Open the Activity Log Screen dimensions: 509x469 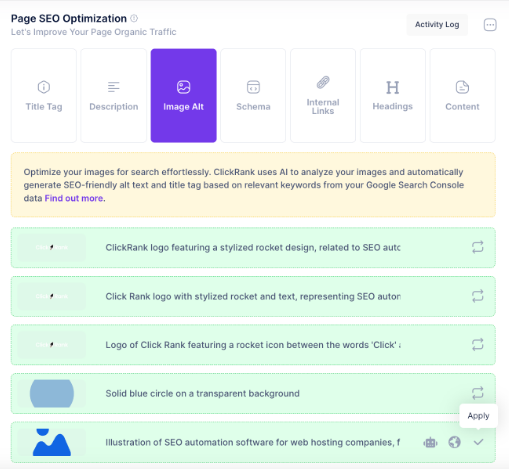tap(437, 24)
